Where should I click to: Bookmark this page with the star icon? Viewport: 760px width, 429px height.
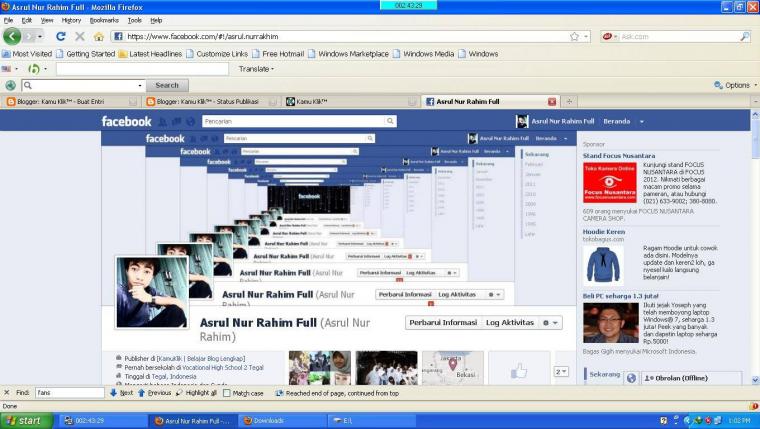coord(574,36)
